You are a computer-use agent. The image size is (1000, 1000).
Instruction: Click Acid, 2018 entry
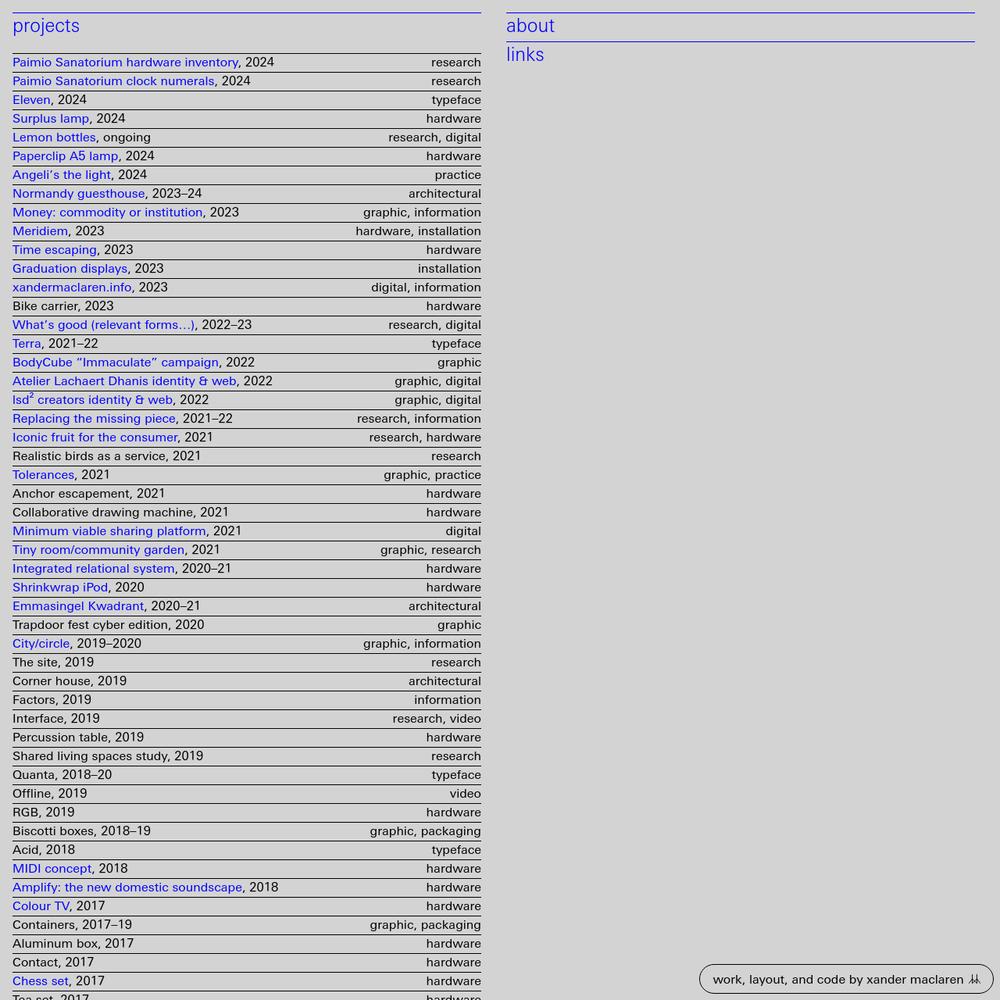pyautogui.click(x=247, y=850)
